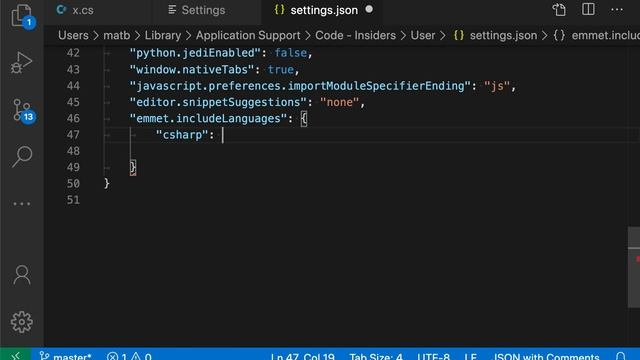Close unsaved settings.json tab via dot
This screenshot has width=640, height=360.
tap(369, 9)
